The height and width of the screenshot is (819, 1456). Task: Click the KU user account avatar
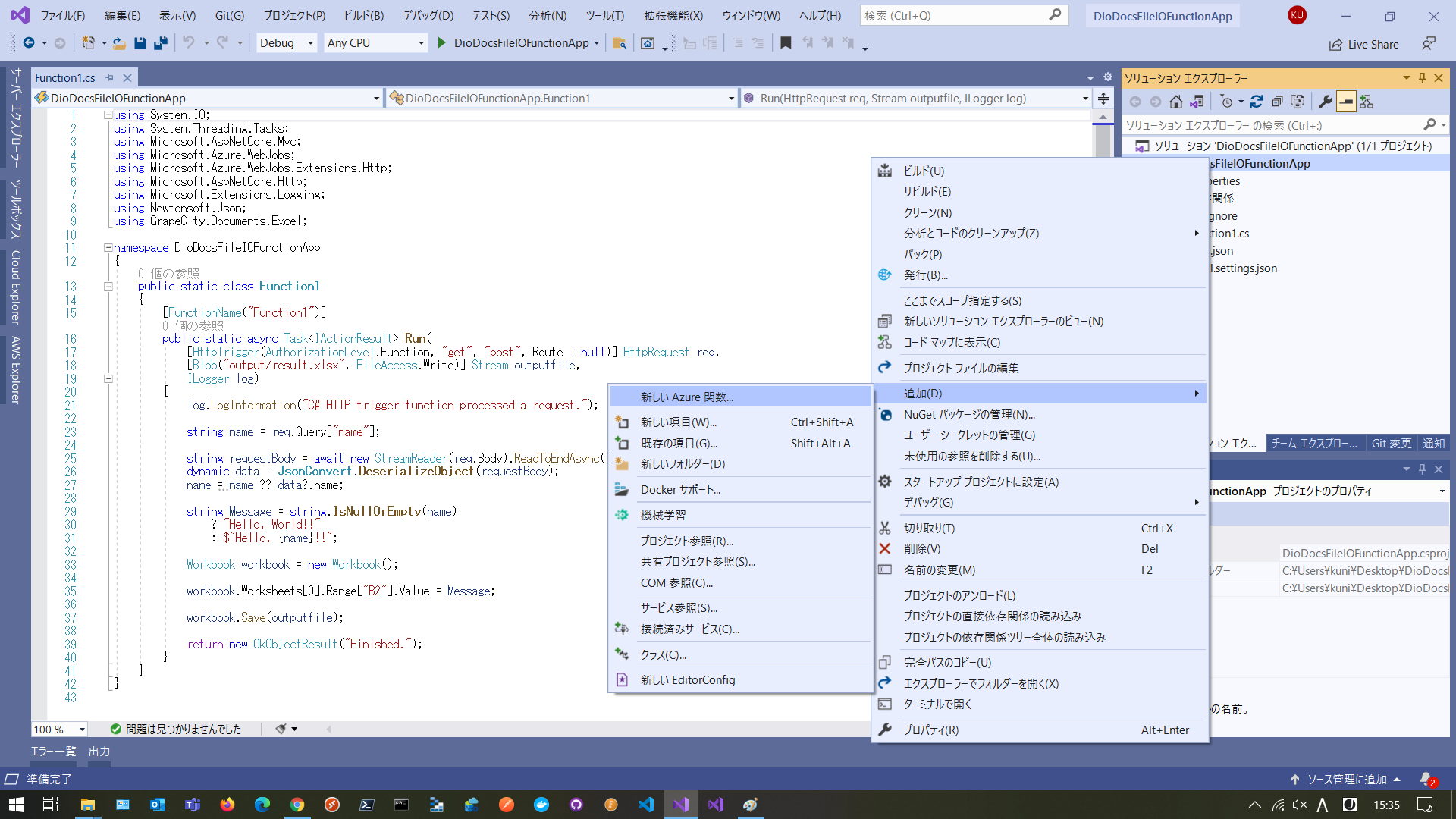[1297, 15]
